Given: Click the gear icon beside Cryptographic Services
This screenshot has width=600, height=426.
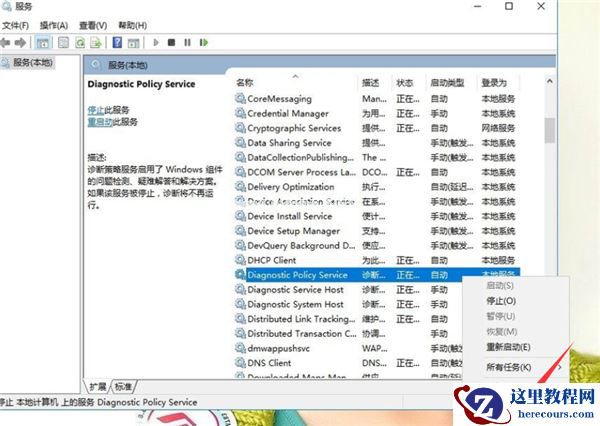Looking at the screenshot, I should pyautogui.click(x=240, y=128).
